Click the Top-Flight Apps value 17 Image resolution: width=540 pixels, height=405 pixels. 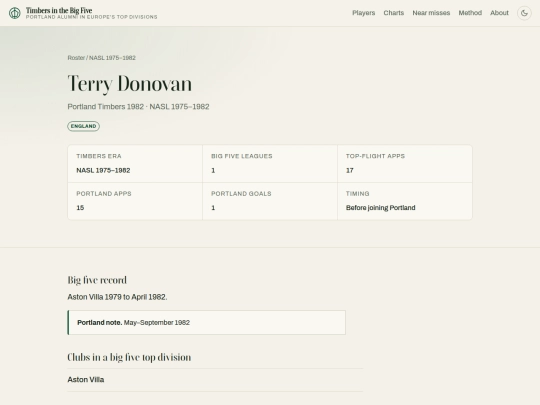click(350, 170)
